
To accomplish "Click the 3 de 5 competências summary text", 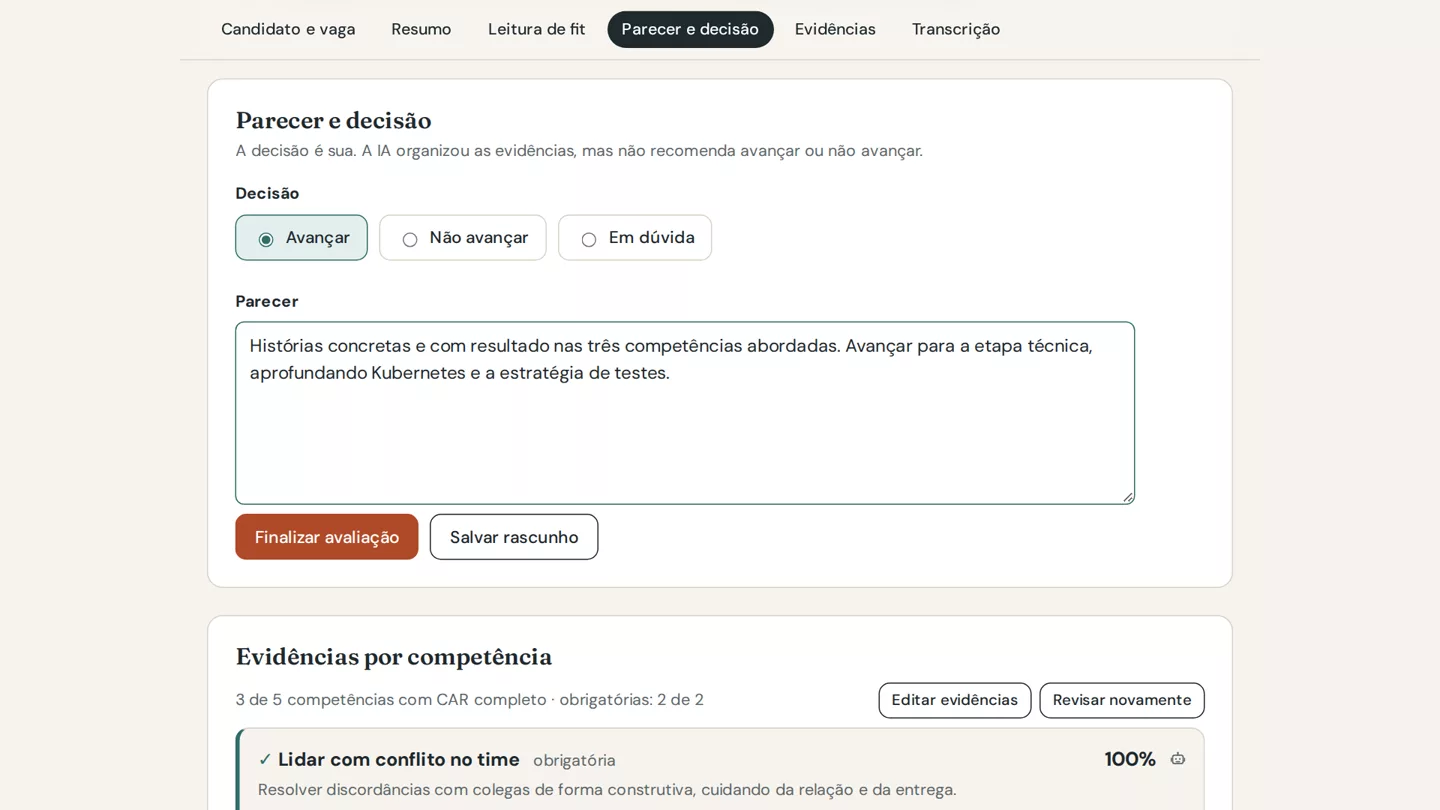I will point(470,700).
